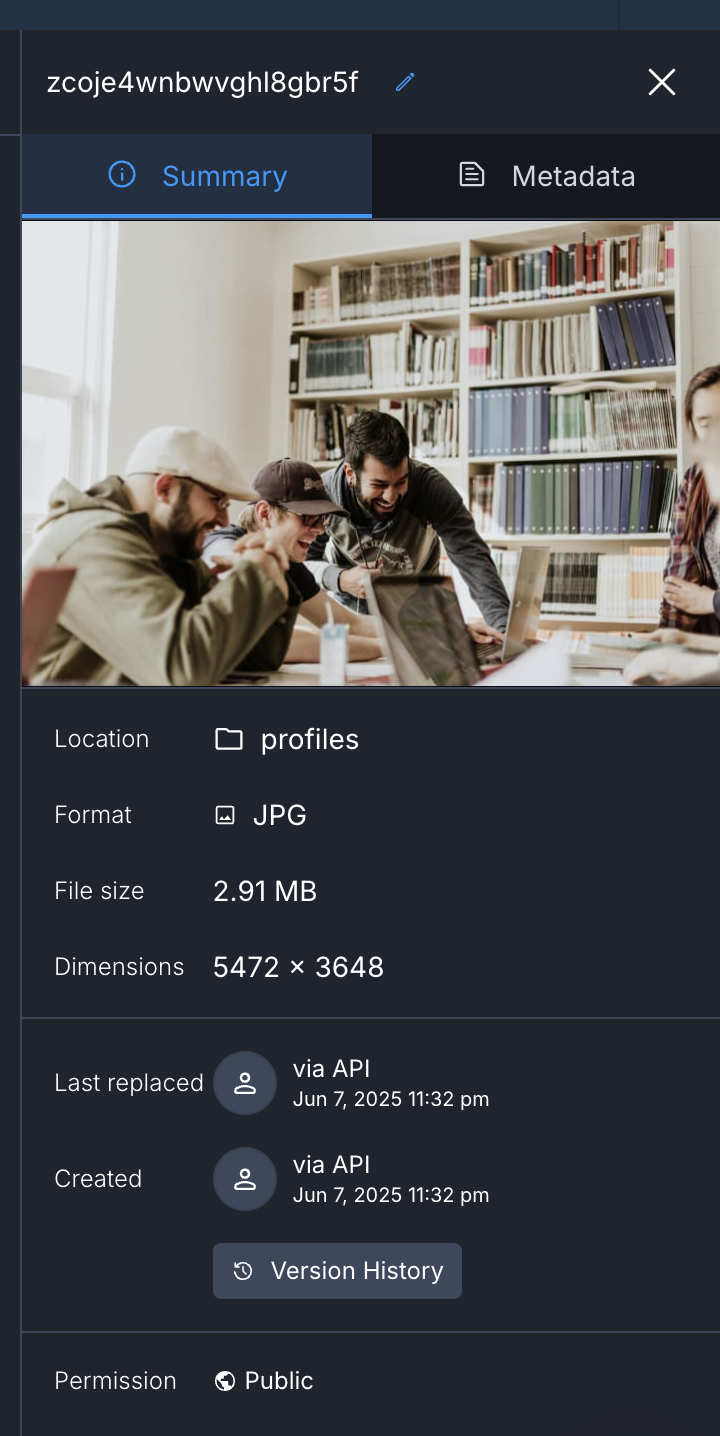Screen dimensions: 720x1436
Task: Click the user avatar beside Created
Action: [x=245, y=1179]
